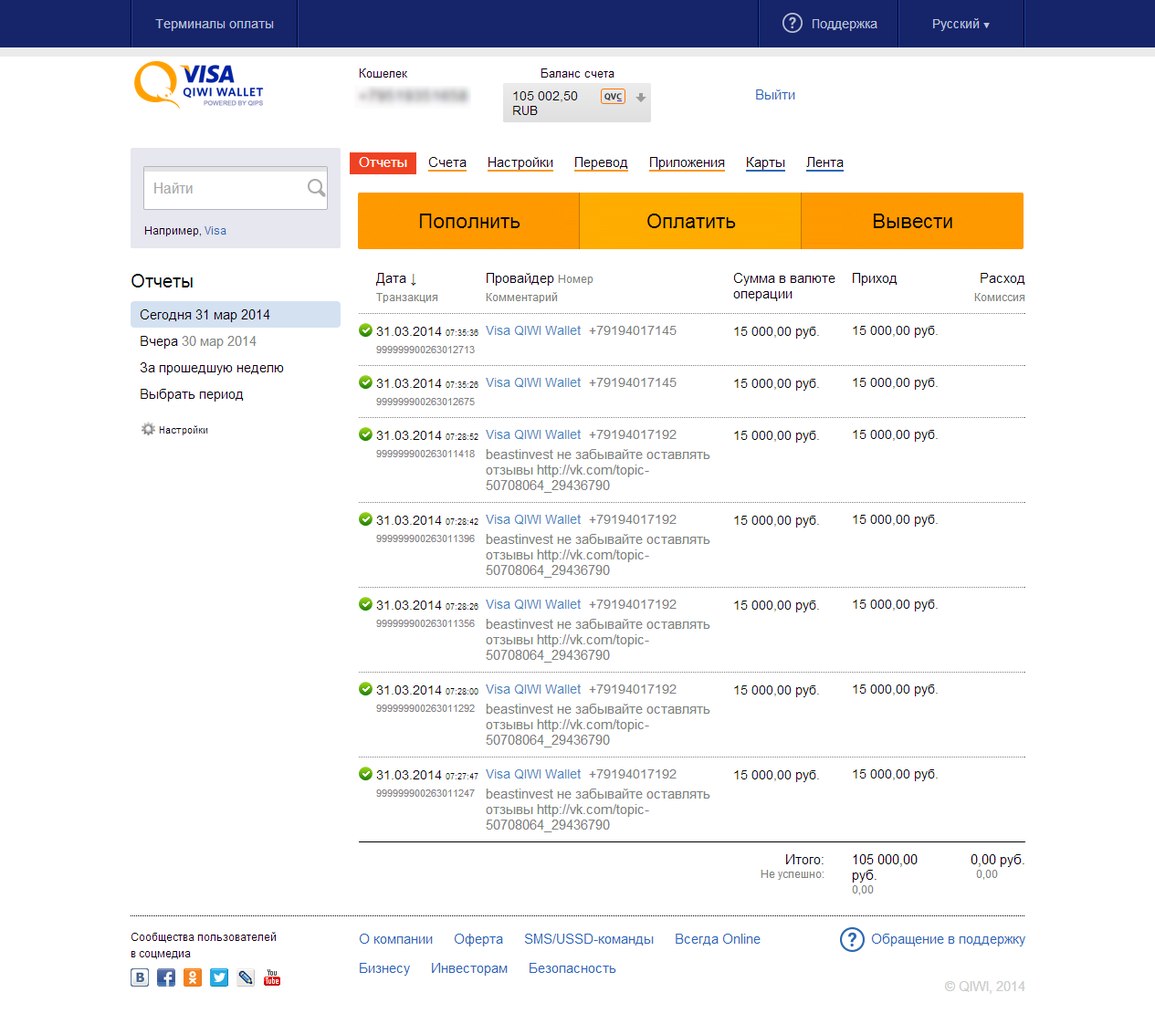Open the Приложения tab
Viewport: 1155px width, 1024px height.
coord(687,163)
